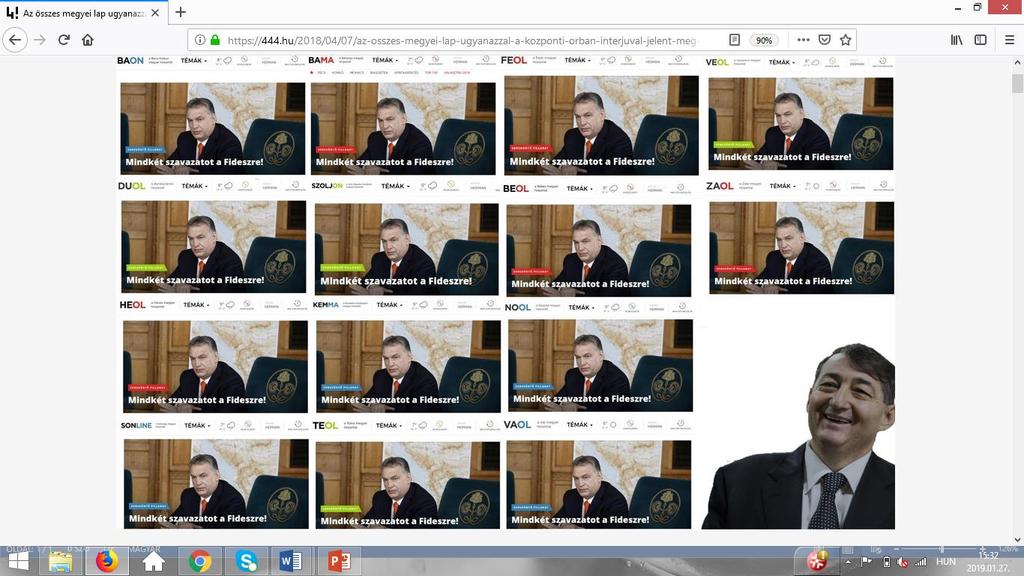The width and height of the screenshot is (1024, 576).
Task: Open the interview thumbnail under NOOL
Action: [600, 366]
